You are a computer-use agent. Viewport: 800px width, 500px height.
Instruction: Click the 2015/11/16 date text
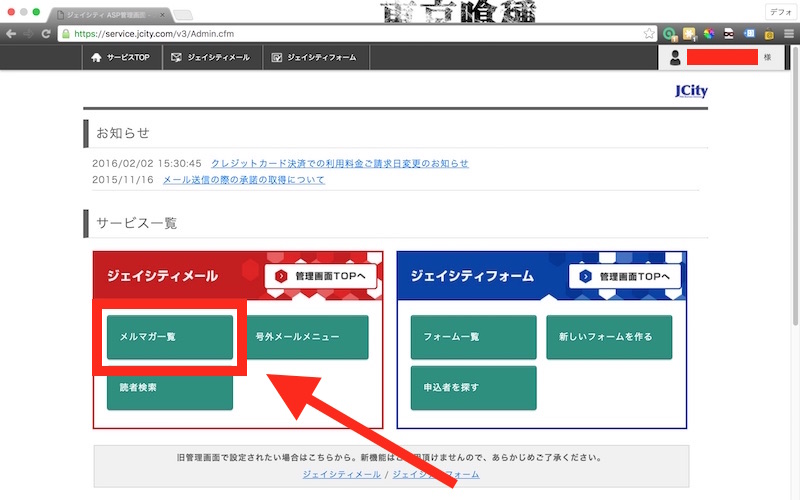coord(122,180)
